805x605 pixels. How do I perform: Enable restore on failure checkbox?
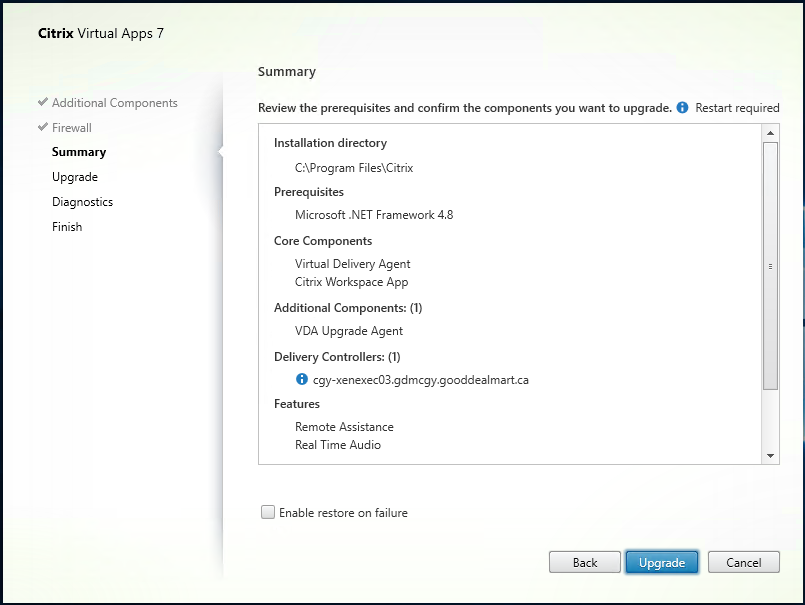coord(268,513)
